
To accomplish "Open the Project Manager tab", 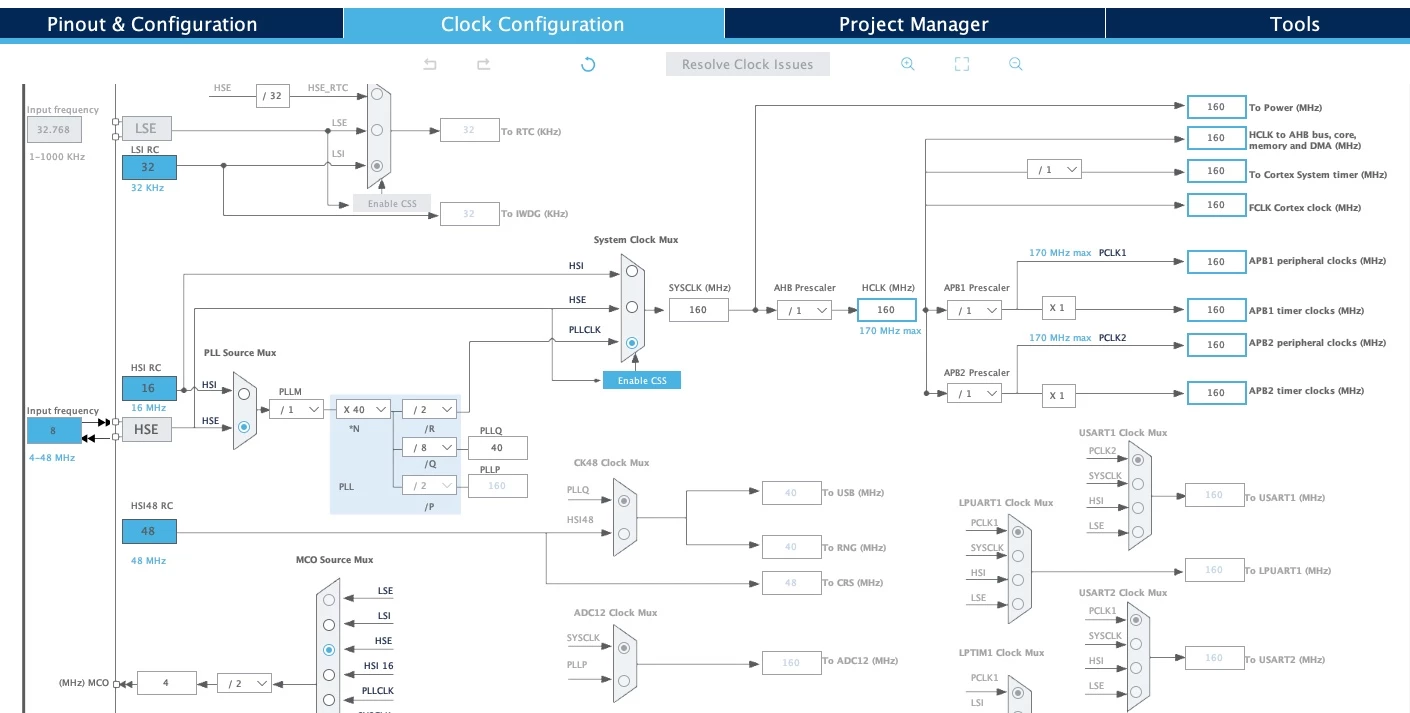I will (x=914, y=24).
